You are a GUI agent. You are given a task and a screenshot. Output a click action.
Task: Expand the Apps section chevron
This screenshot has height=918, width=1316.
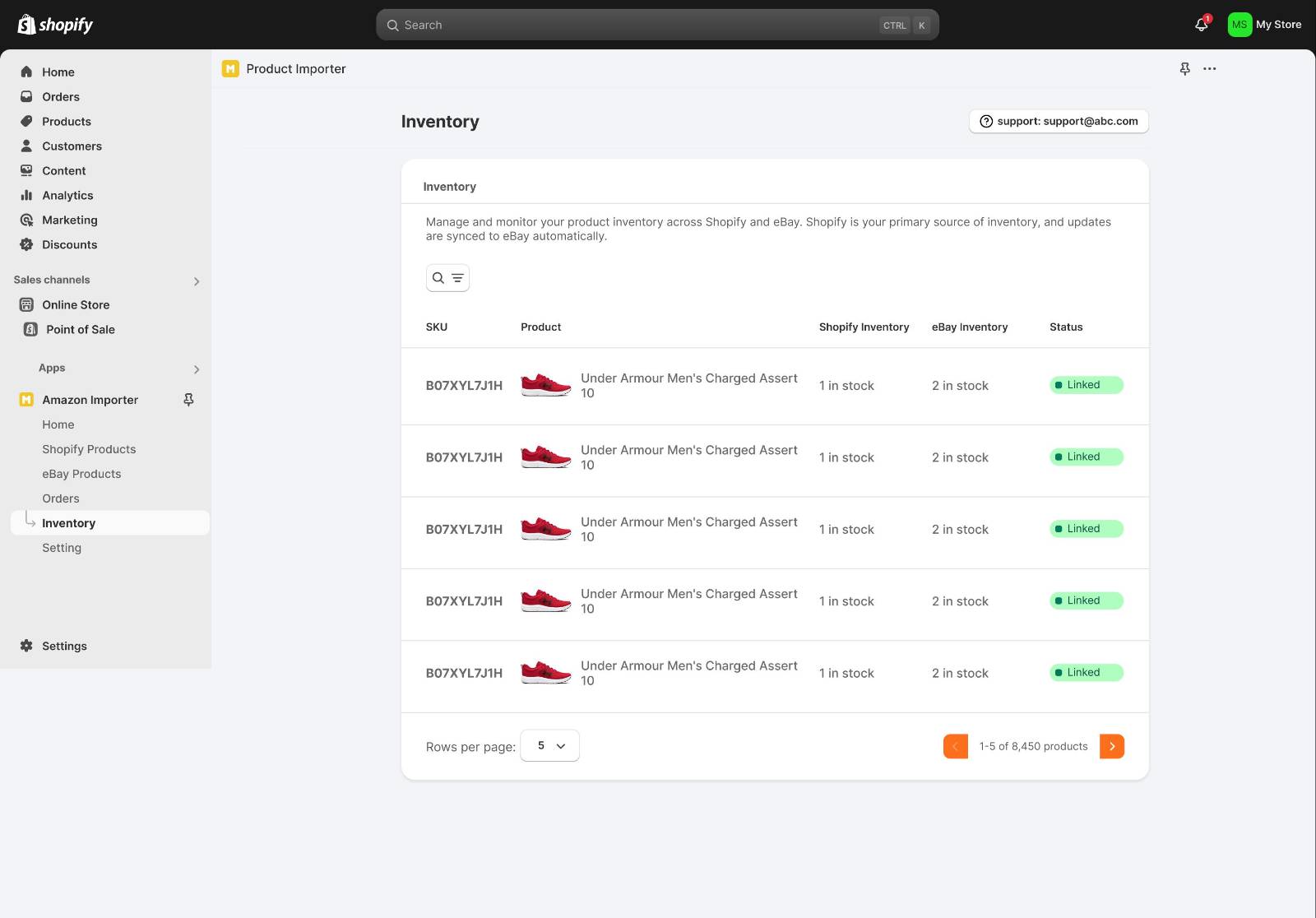196,369
